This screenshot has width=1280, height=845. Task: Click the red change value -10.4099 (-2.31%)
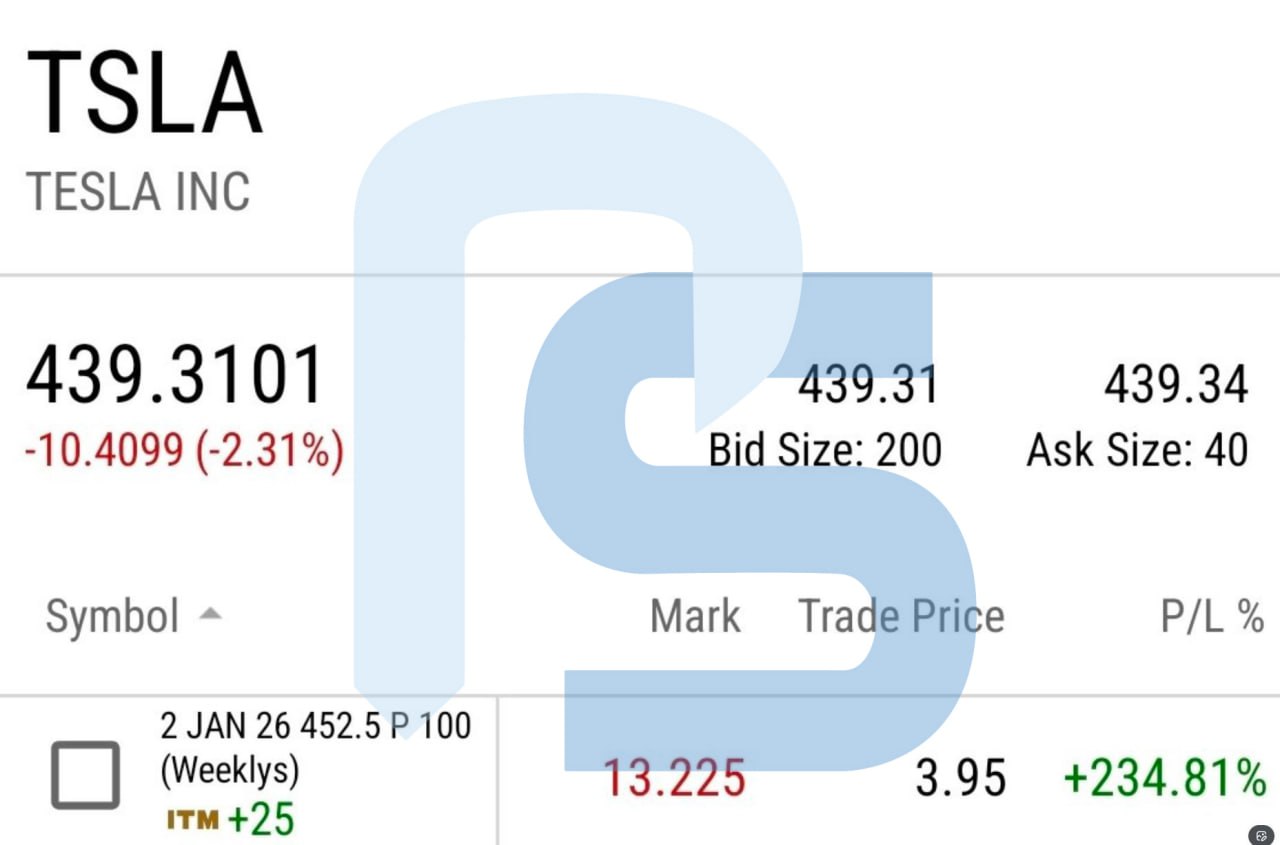184,452
